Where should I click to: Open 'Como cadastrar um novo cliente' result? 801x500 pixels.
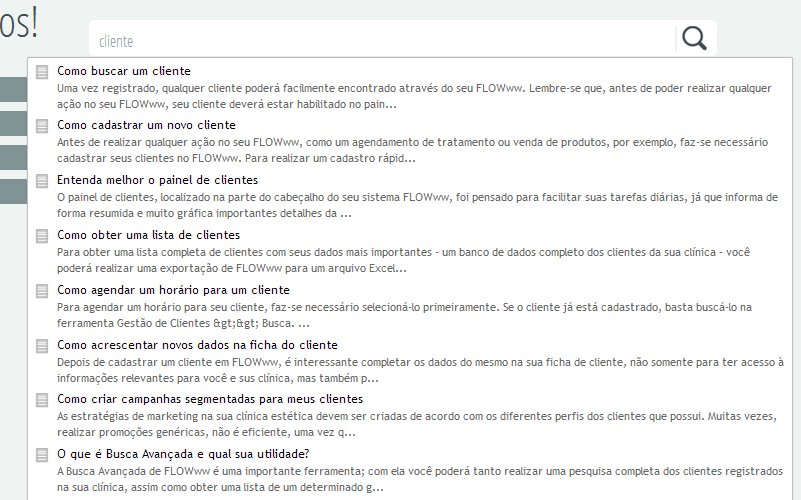point(146,125)
